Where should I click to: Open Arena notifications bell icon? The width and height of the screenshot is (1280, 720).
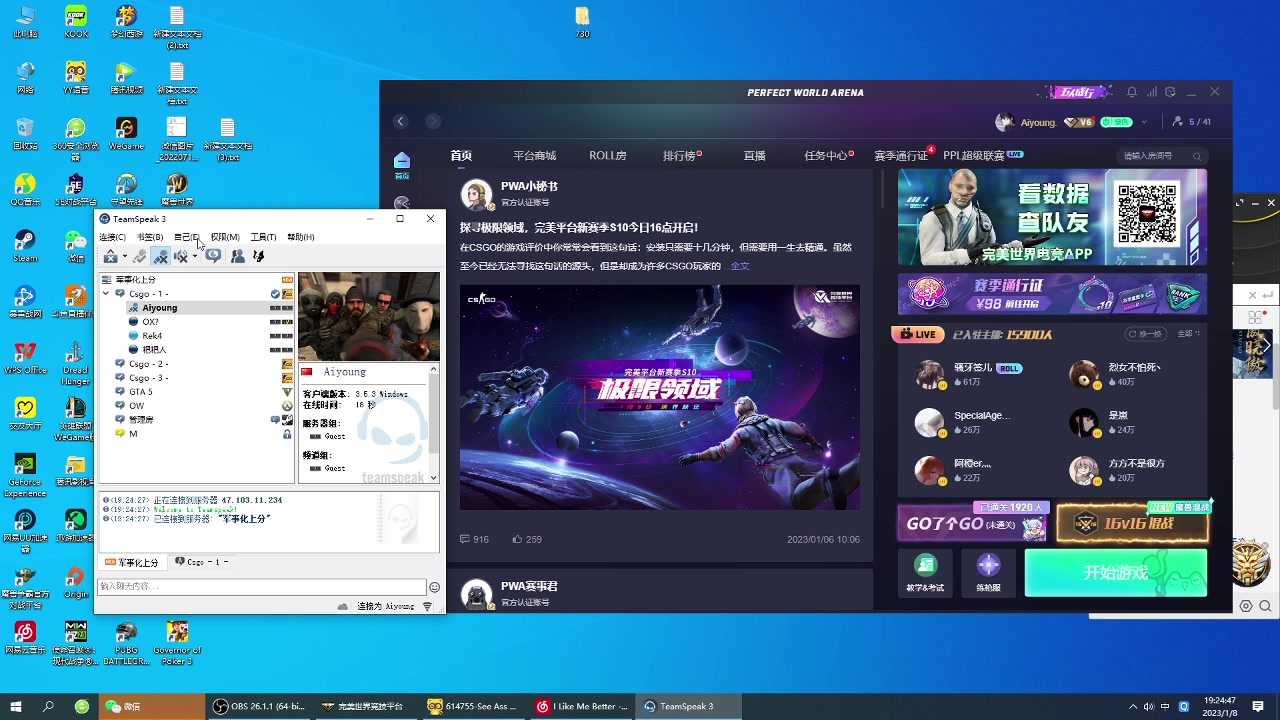click(1132, 92)
